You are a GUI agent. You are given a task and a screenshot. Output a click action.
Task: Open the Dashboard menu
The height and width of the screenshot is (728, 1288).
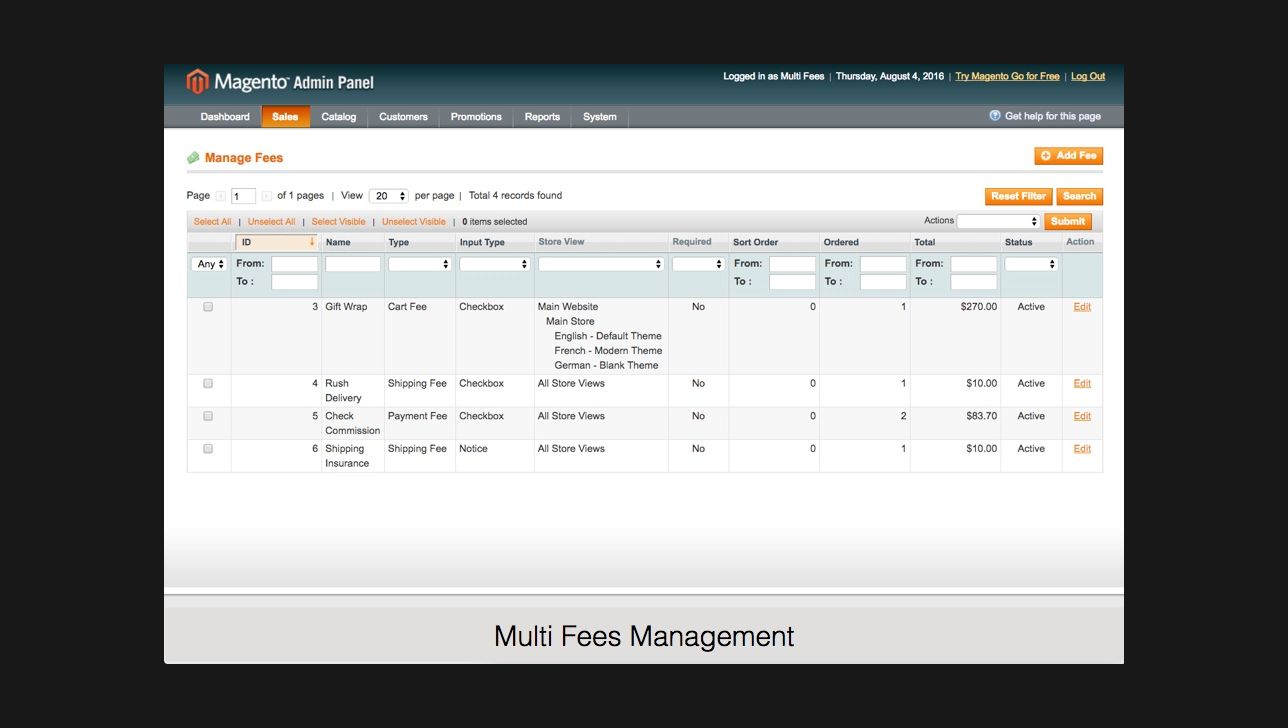(225, 117)
